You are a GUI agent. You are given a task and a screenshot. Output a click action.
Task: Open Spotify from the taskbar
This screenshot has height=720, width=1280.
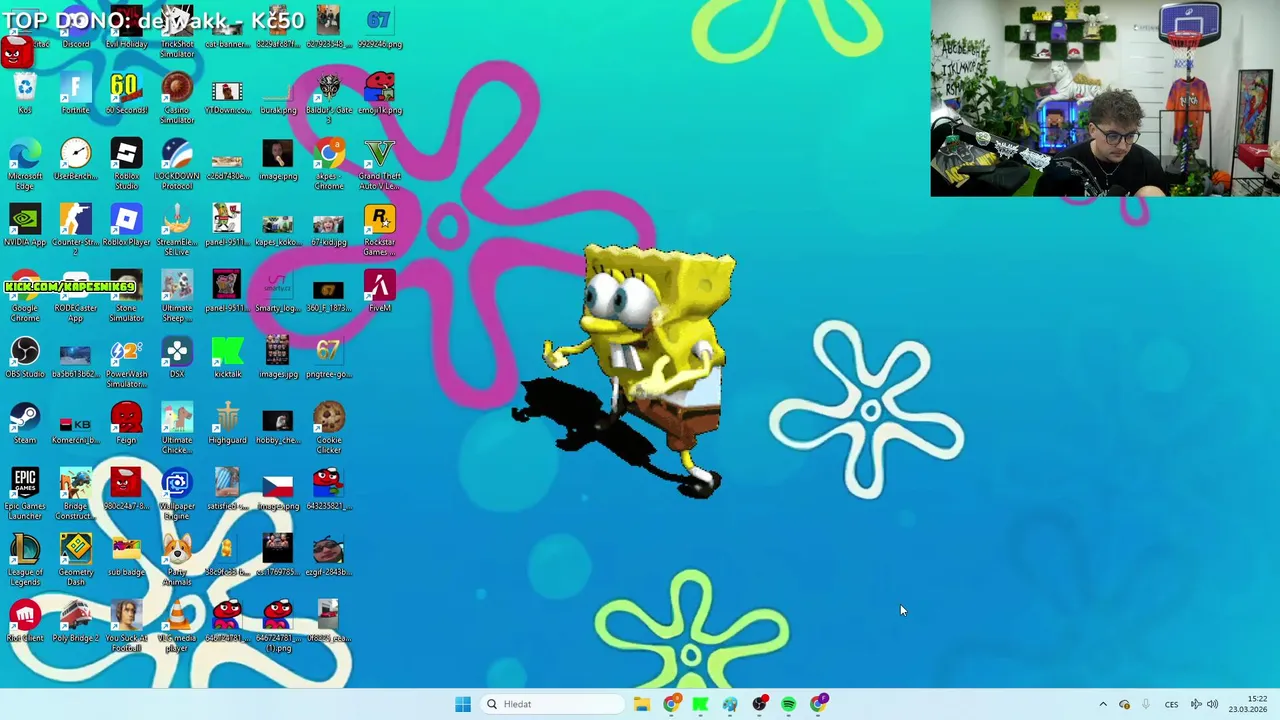789,704
